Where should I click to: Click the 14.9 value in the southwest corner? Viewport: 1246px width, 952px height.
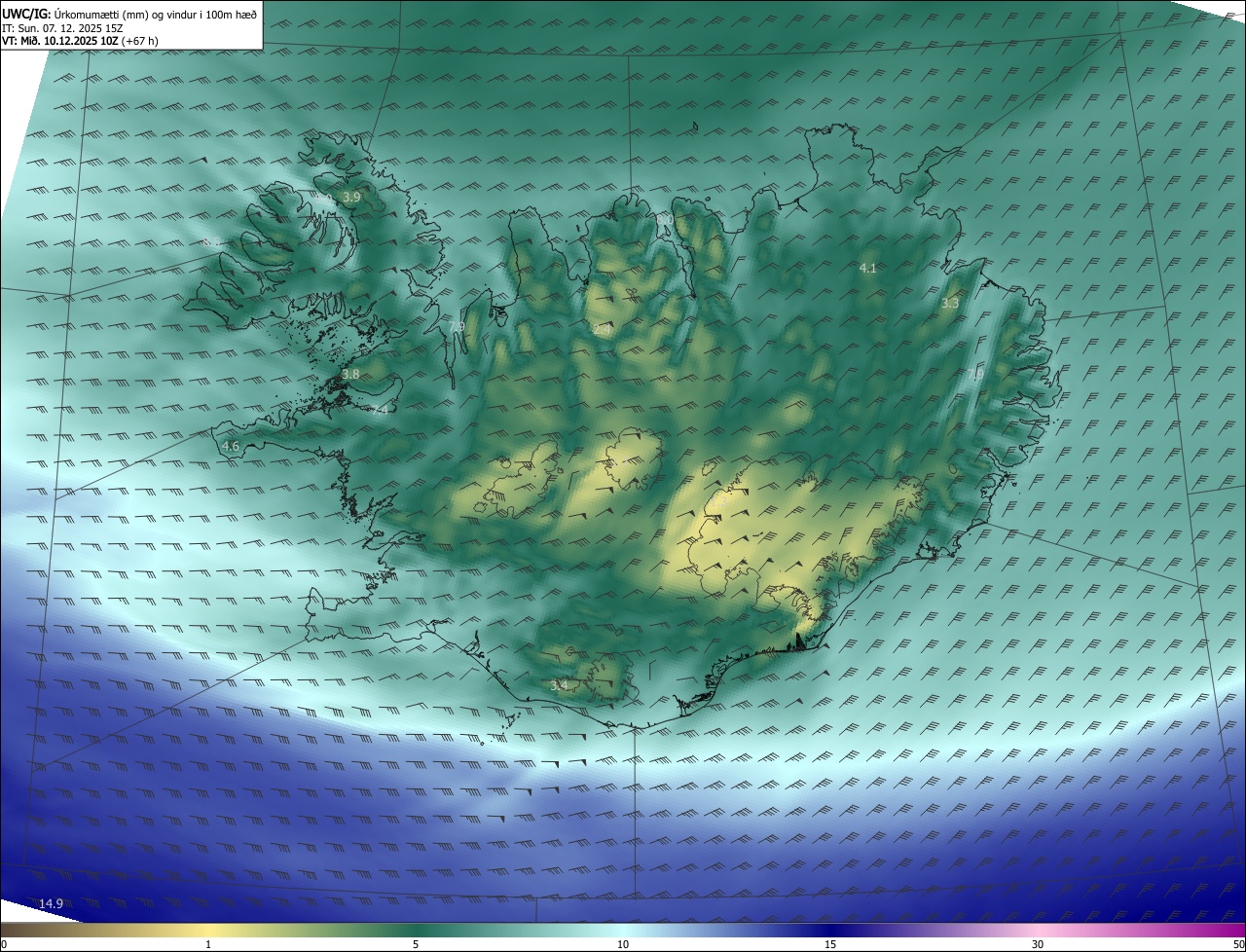[x=51, y=904]
